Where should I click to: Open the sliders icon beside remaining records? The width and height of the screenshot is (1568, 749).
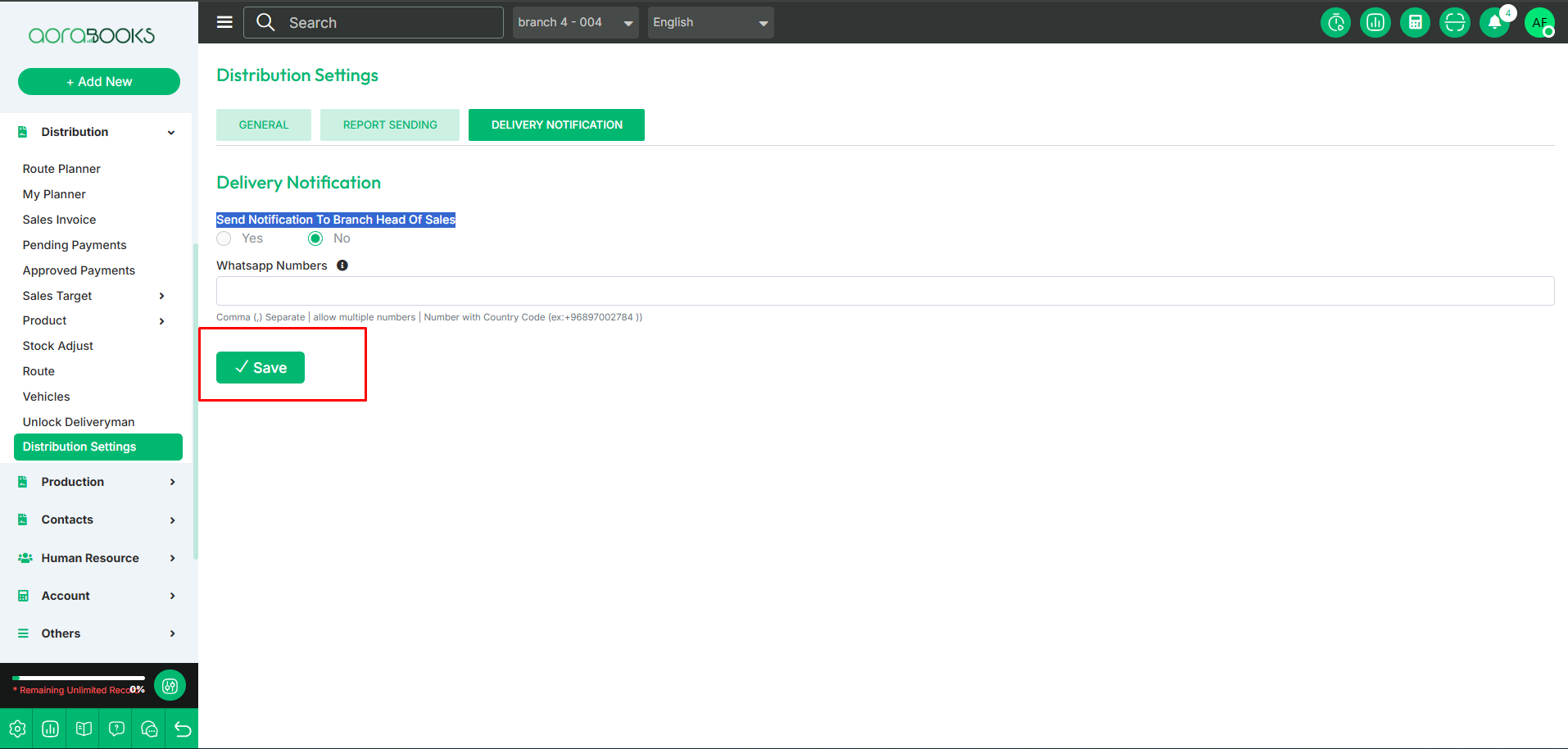tap(170, 686)
